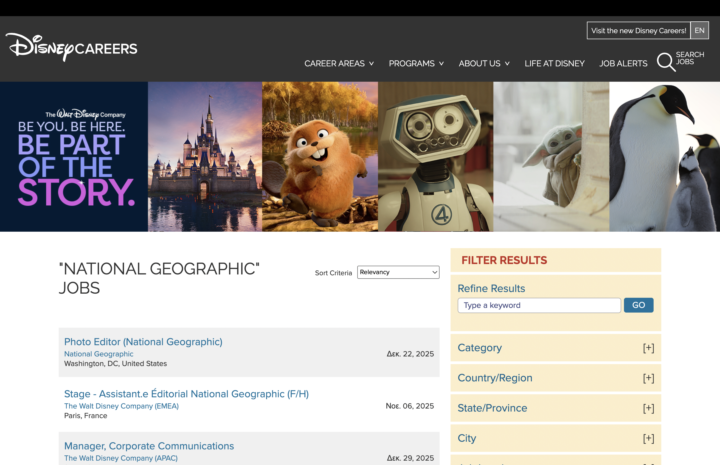Switch language with the EN button
The image size is (720, 465).
(x=699, y=31)
